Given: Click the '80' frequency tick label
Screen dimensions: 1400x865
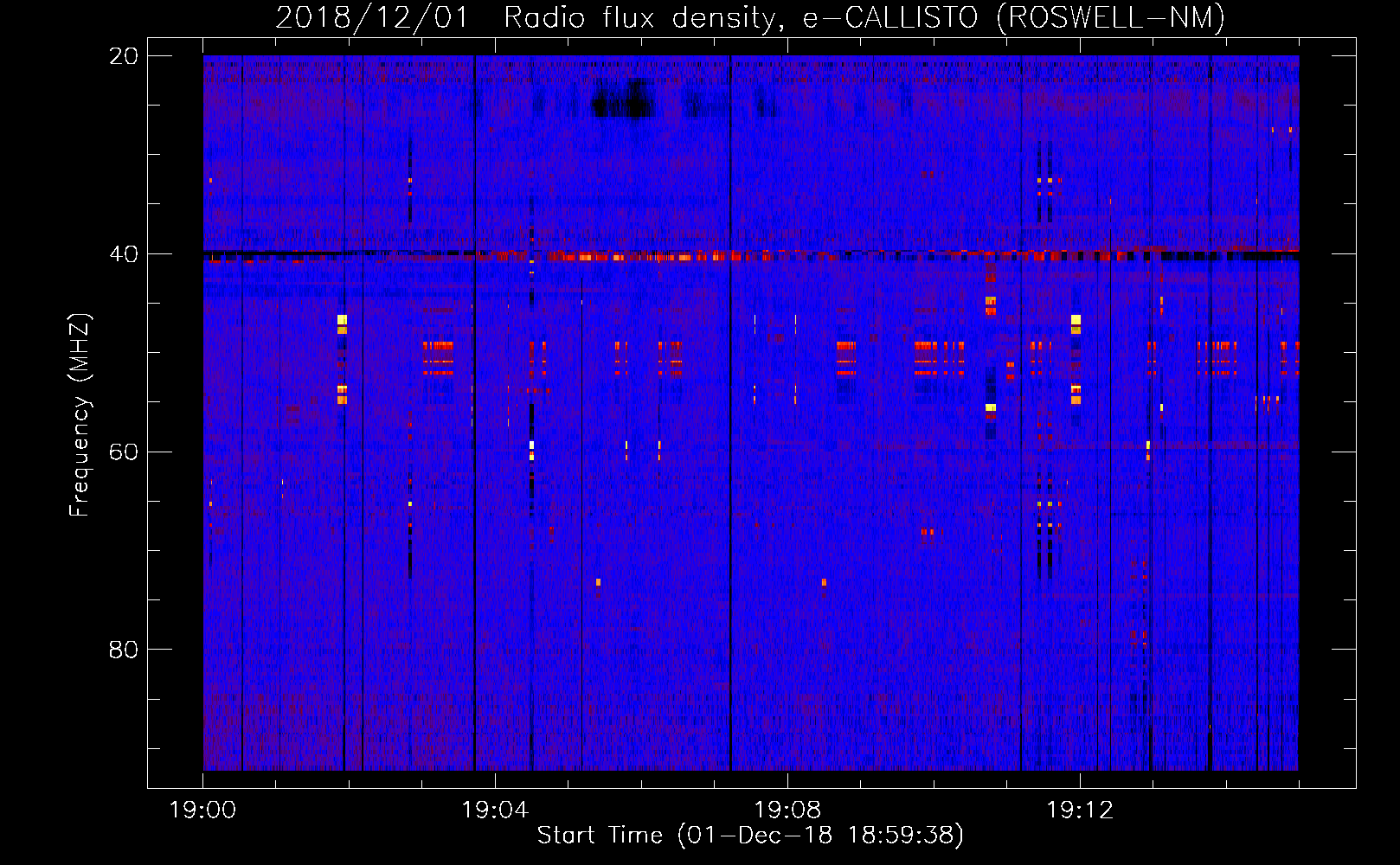Looking at the screenshot, I should pos(124,650).
